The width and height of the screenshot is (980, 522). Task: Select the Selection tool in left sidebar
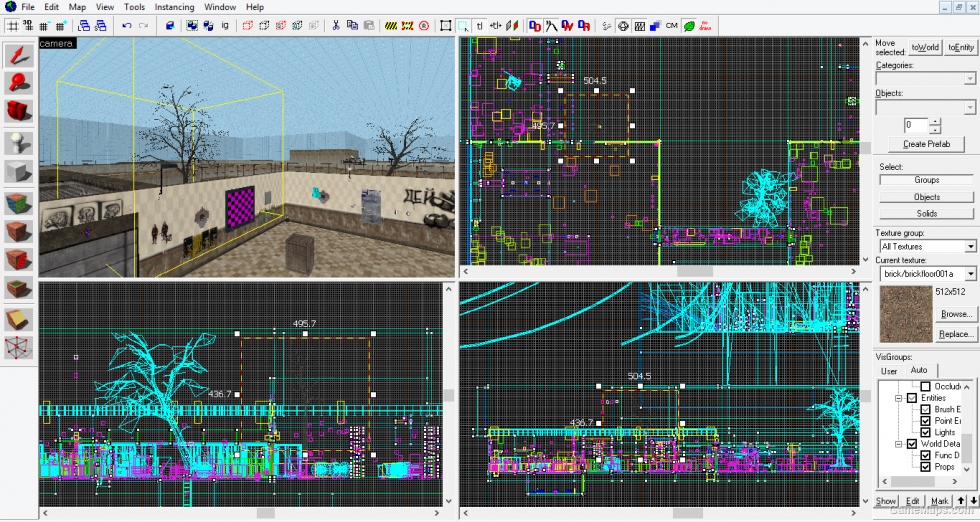(x=19, y=56)
